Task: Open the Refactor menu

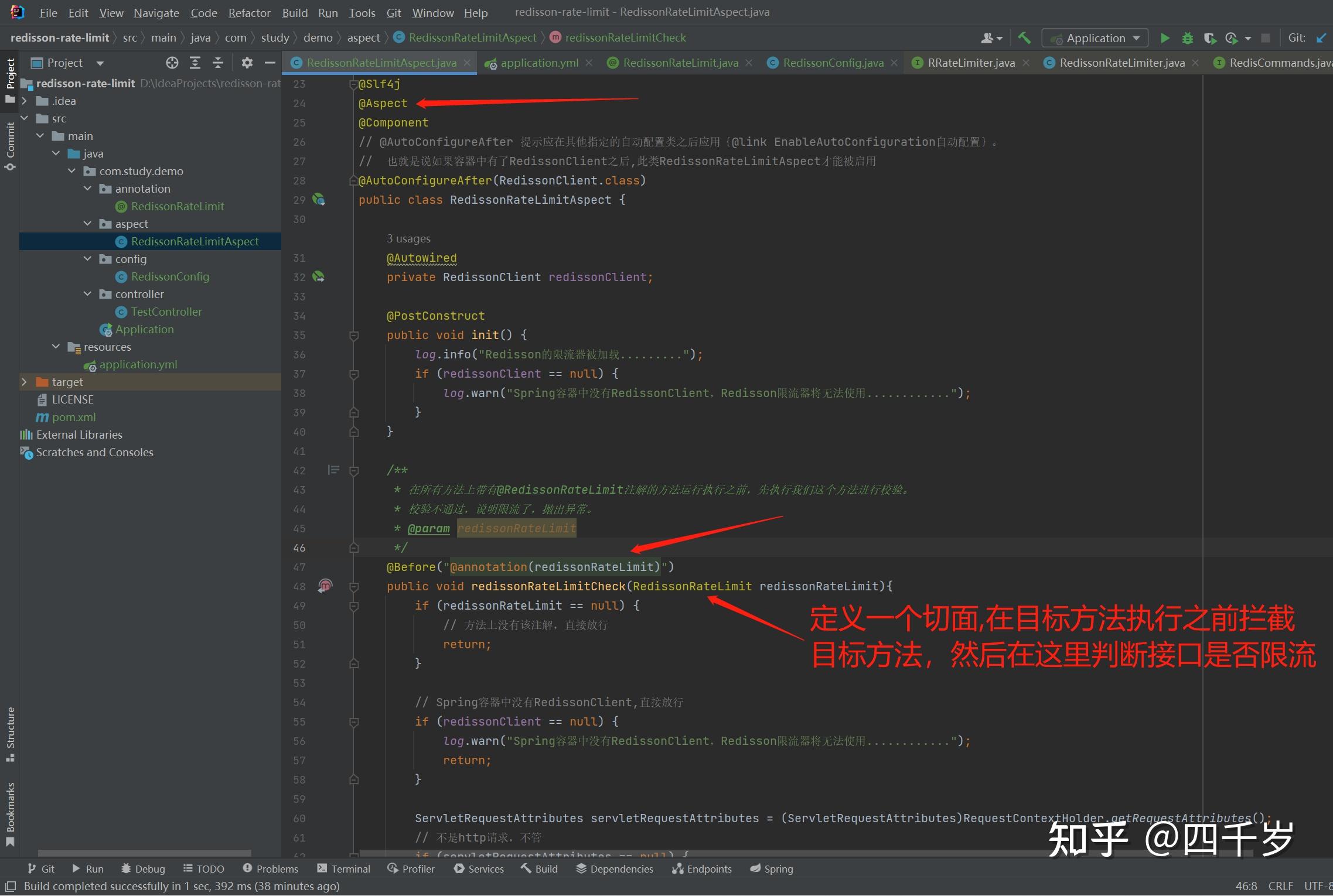Action: click(x=249, y=12)
